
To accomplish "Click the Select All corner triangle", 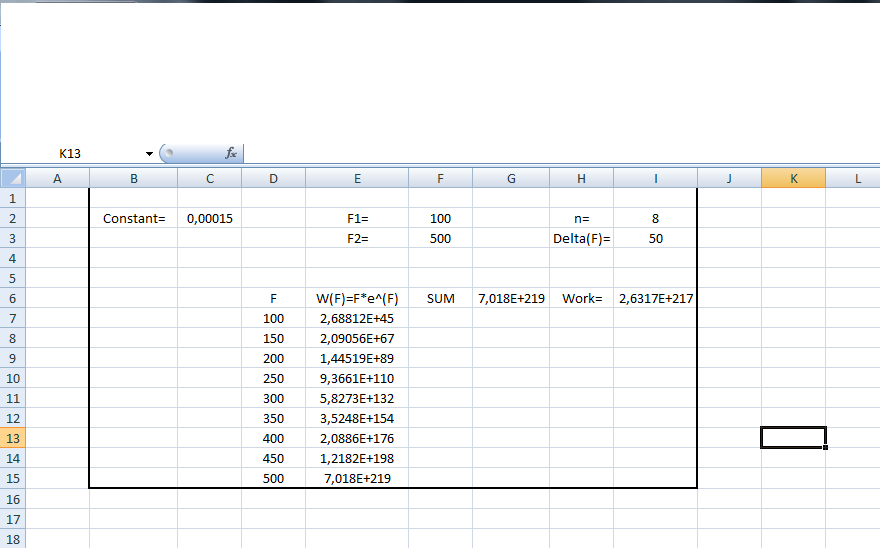I will [x=12, y=179].
